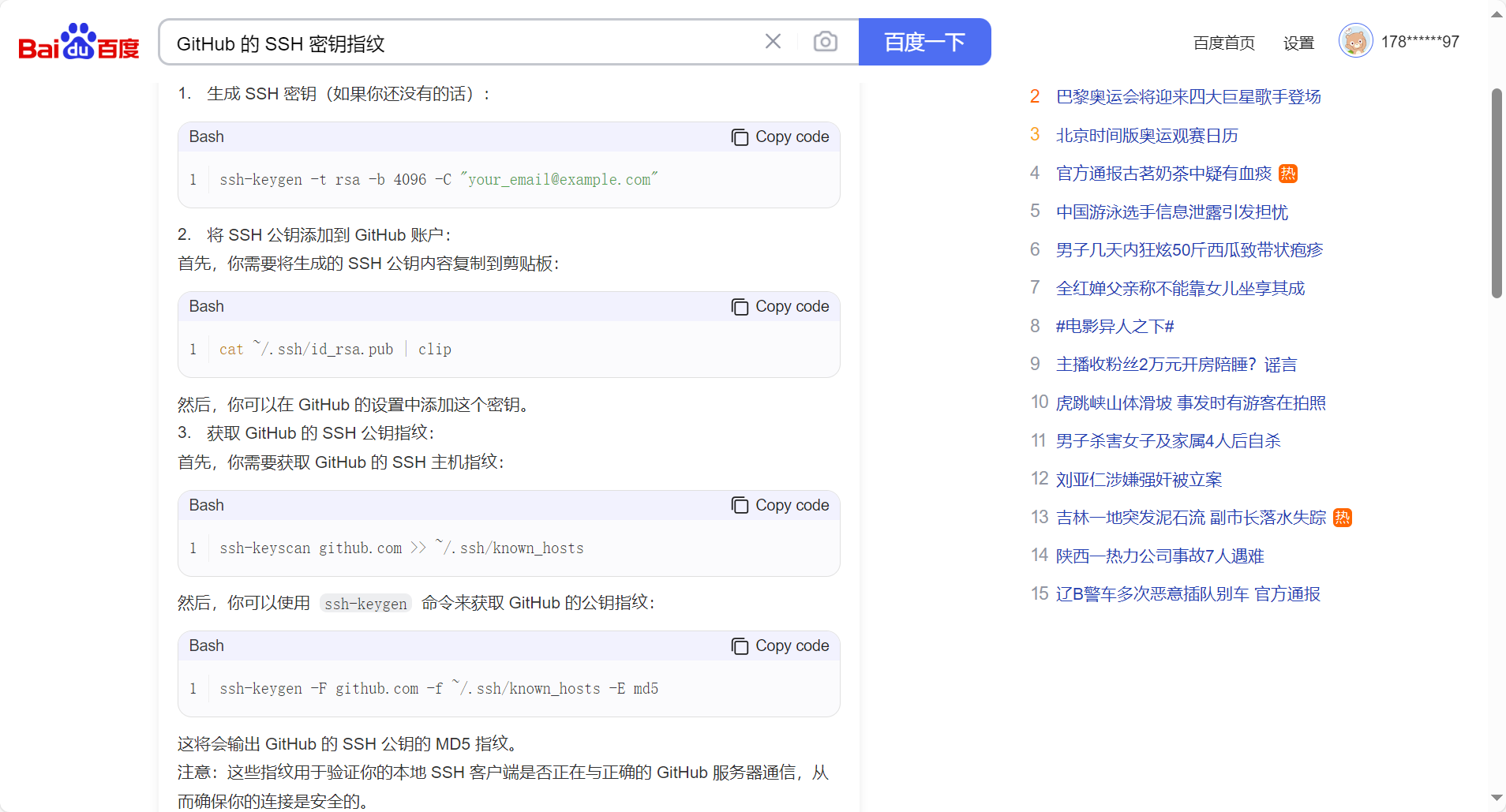Screen dimensions: 1506x812
Task: Open 百度首页 link
Action: click(x=1223, y=43)
